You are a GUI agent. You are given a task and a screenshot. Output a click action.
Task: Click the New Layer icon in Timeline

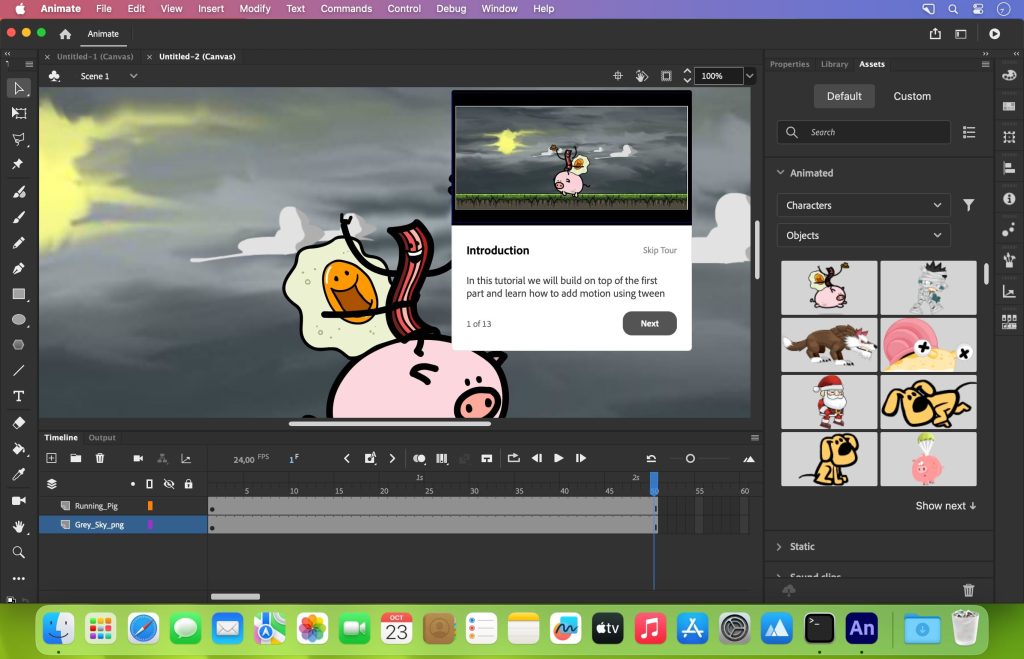coord(51,458)
